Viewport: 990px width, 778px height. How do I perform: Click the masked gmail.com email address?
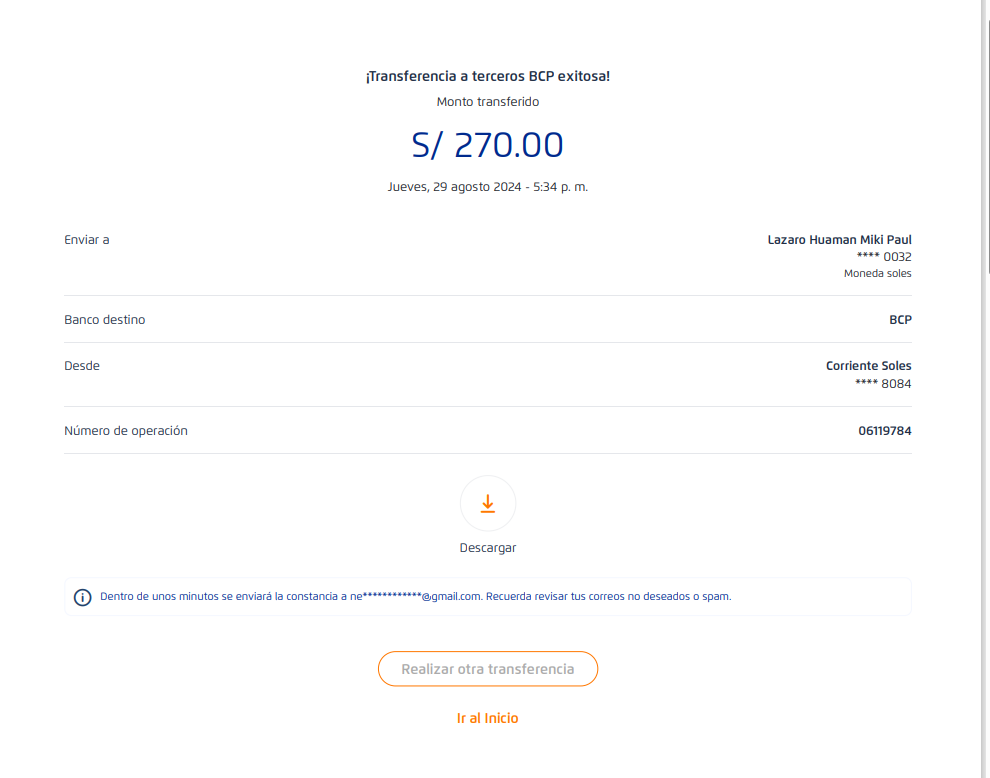point(415,597)
